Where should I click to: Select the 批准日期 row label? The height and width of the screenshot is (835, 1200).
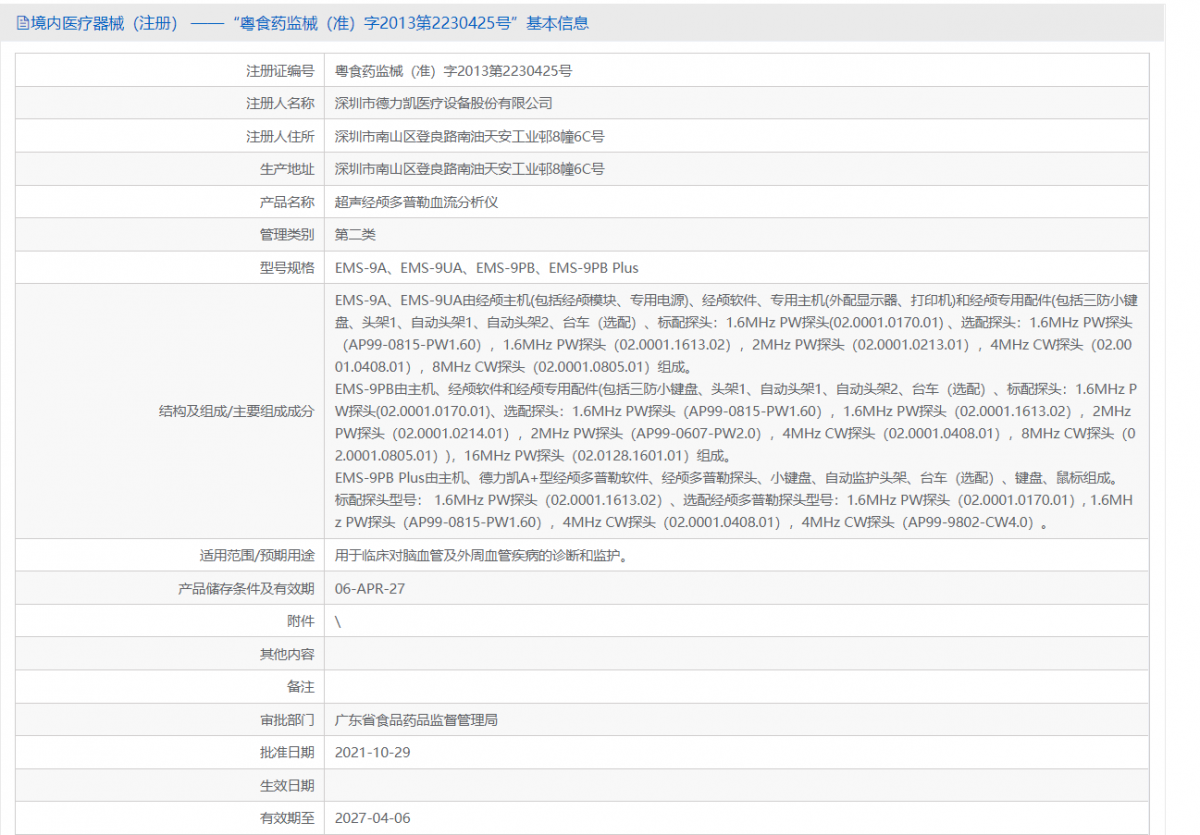(x=287, y=752)
